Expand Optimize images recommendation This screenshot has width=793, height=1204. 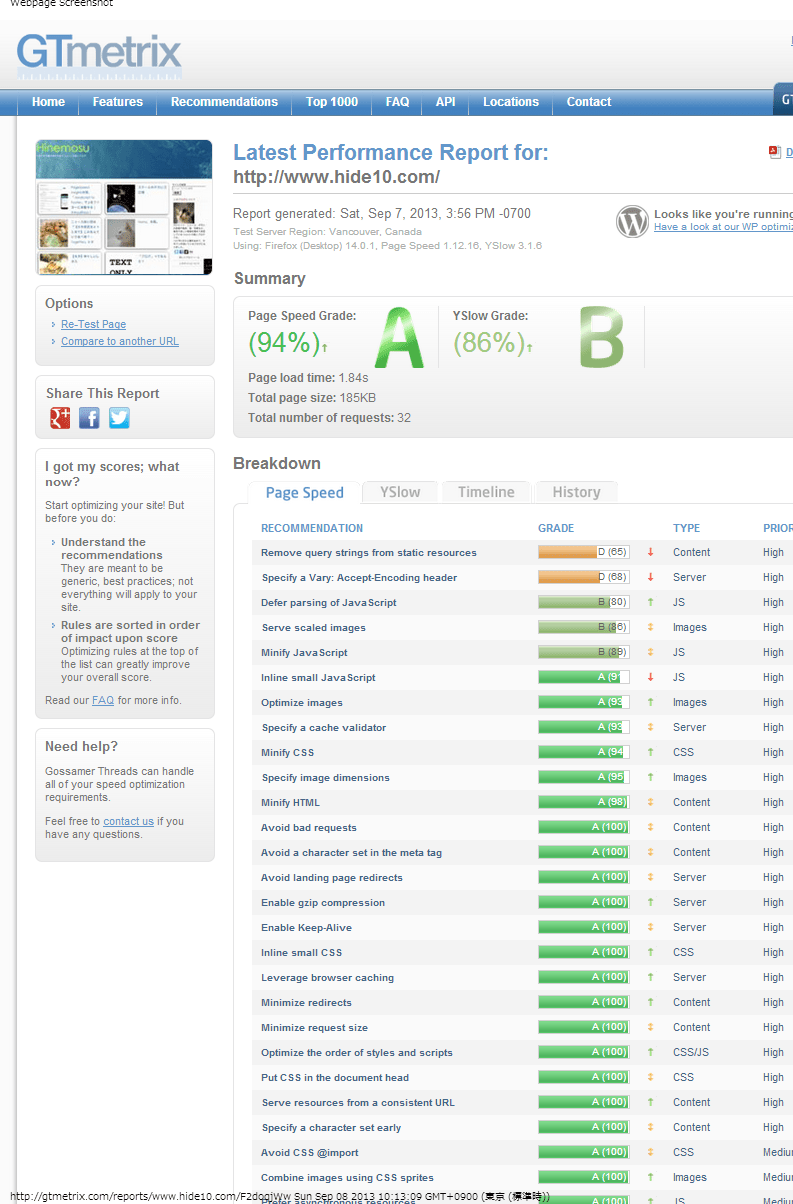point(302,702)
